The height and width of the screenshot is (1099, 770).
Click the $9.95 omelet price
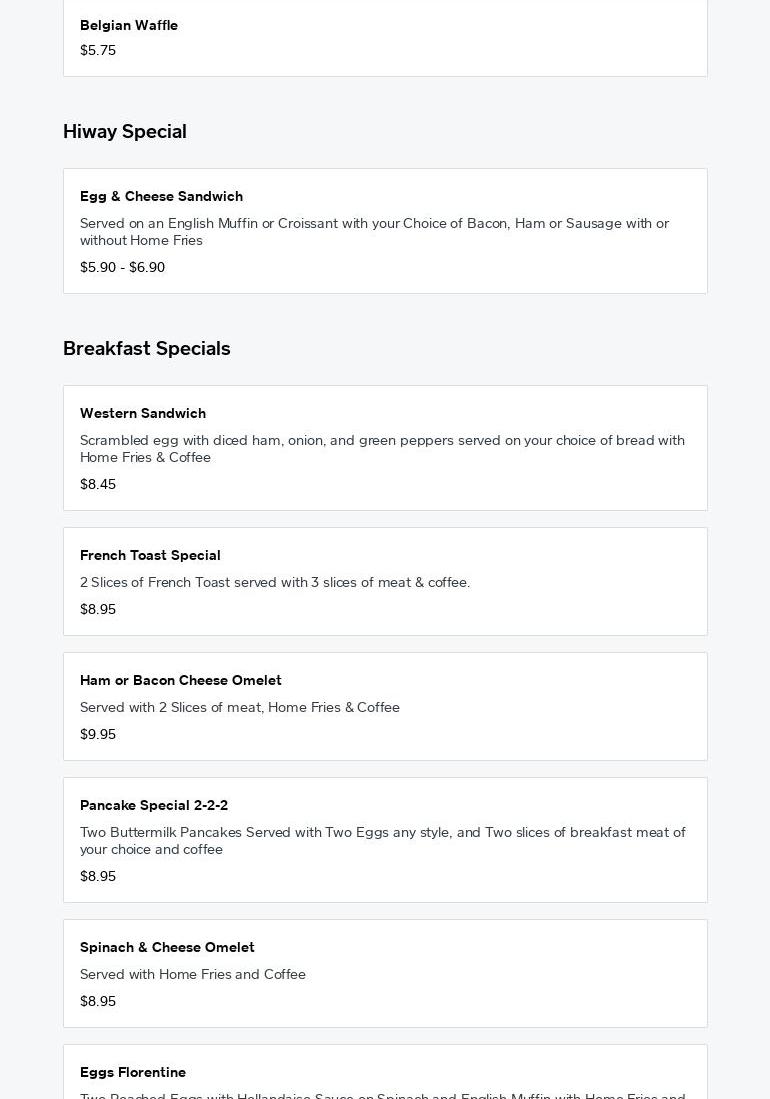click(x=98, y=734)
